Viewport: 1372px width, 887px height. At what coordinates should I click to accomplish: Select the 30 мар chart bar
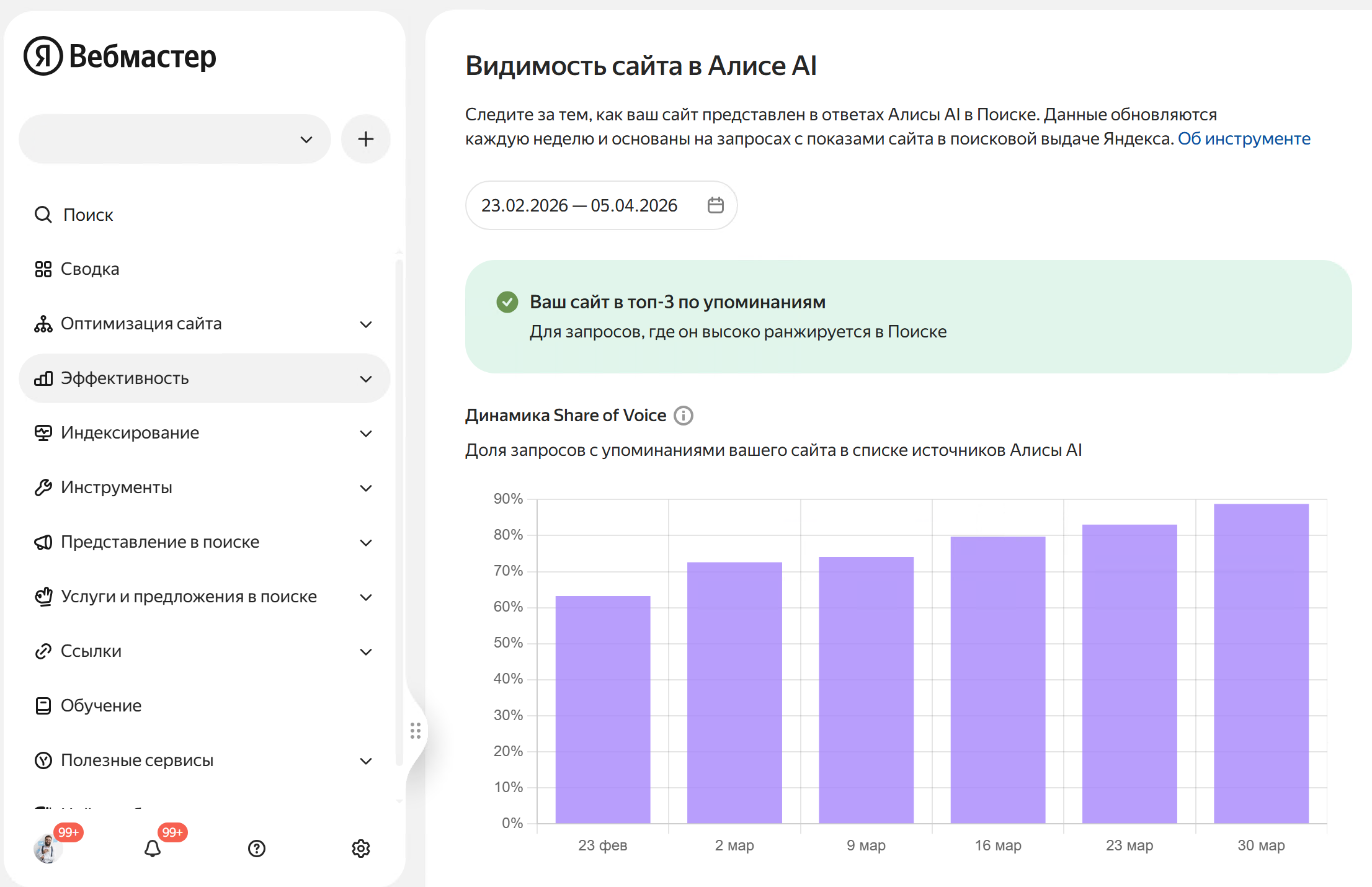click(x=1262, y=664)
